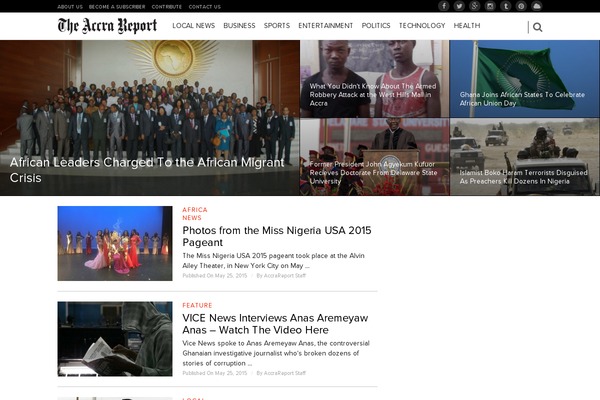Screen dimensions: 600x400
Task: Open African Union Day story
Action: pyautogui.click(x=522, y=99)
